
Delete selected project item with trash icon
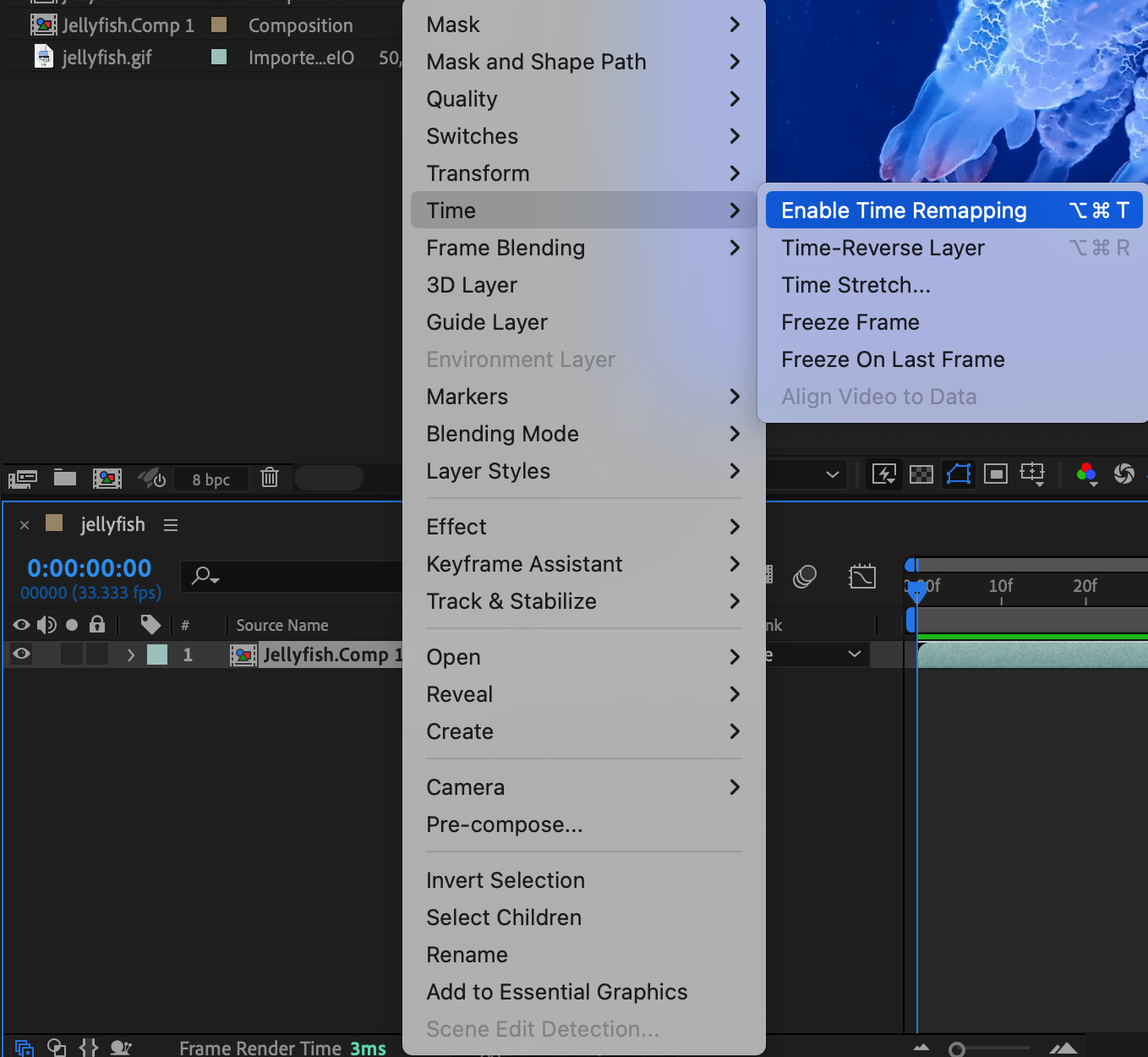(x=270, y=478)
